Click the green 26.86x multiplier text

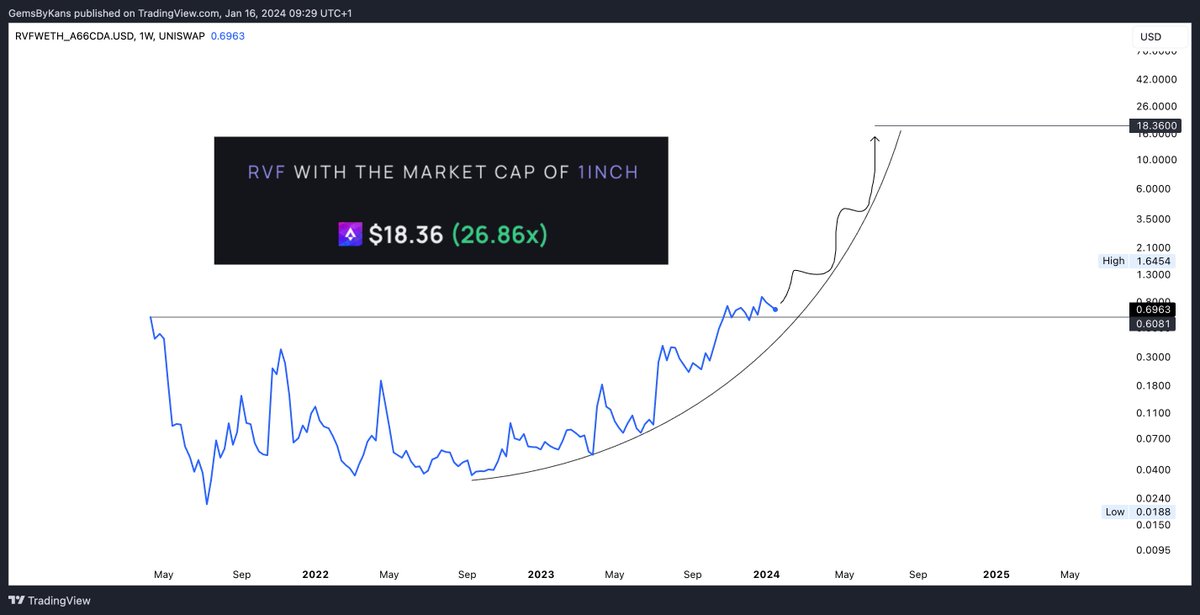click(x=500, y=235)
